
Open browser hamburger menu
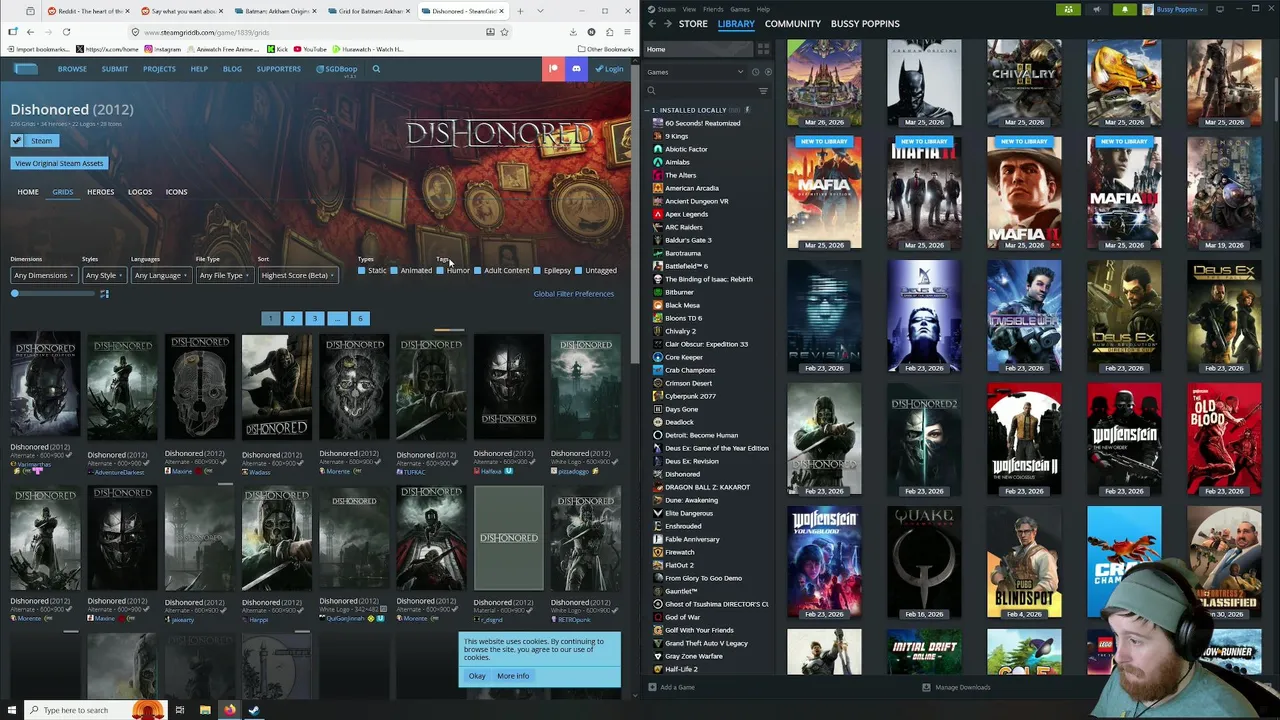tap(627, 32)
